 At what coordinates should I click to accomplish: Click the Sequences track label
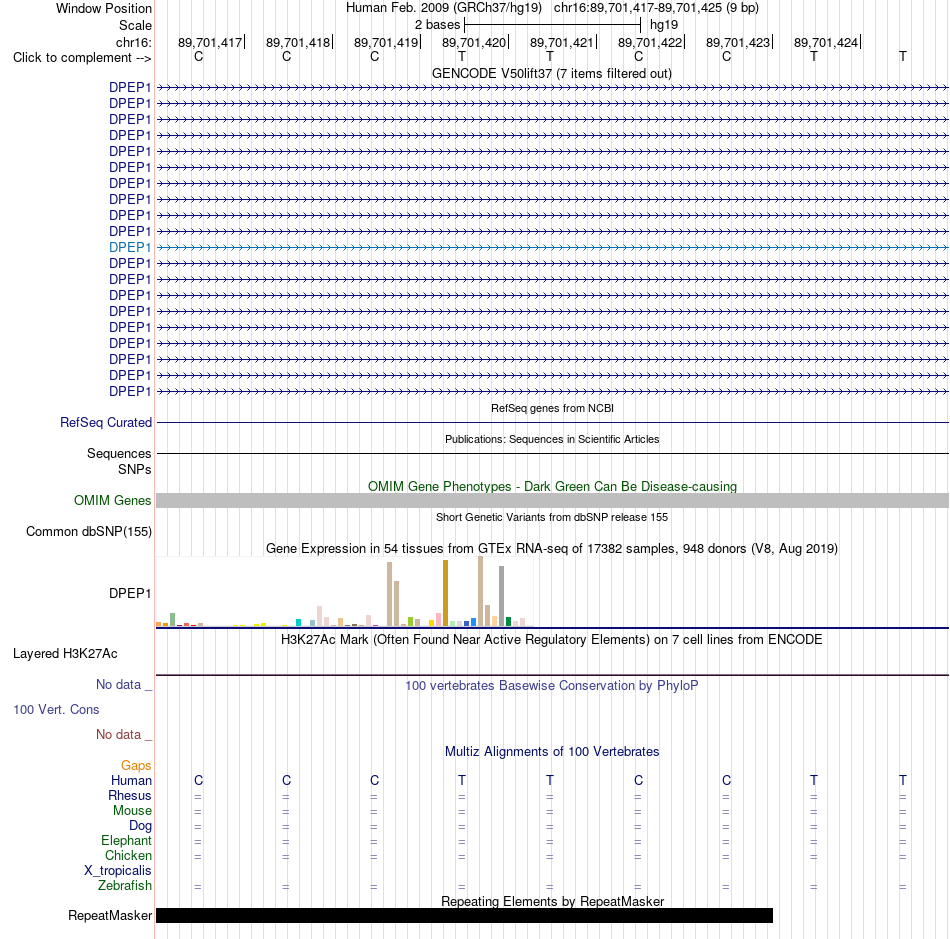pos(119,453)
